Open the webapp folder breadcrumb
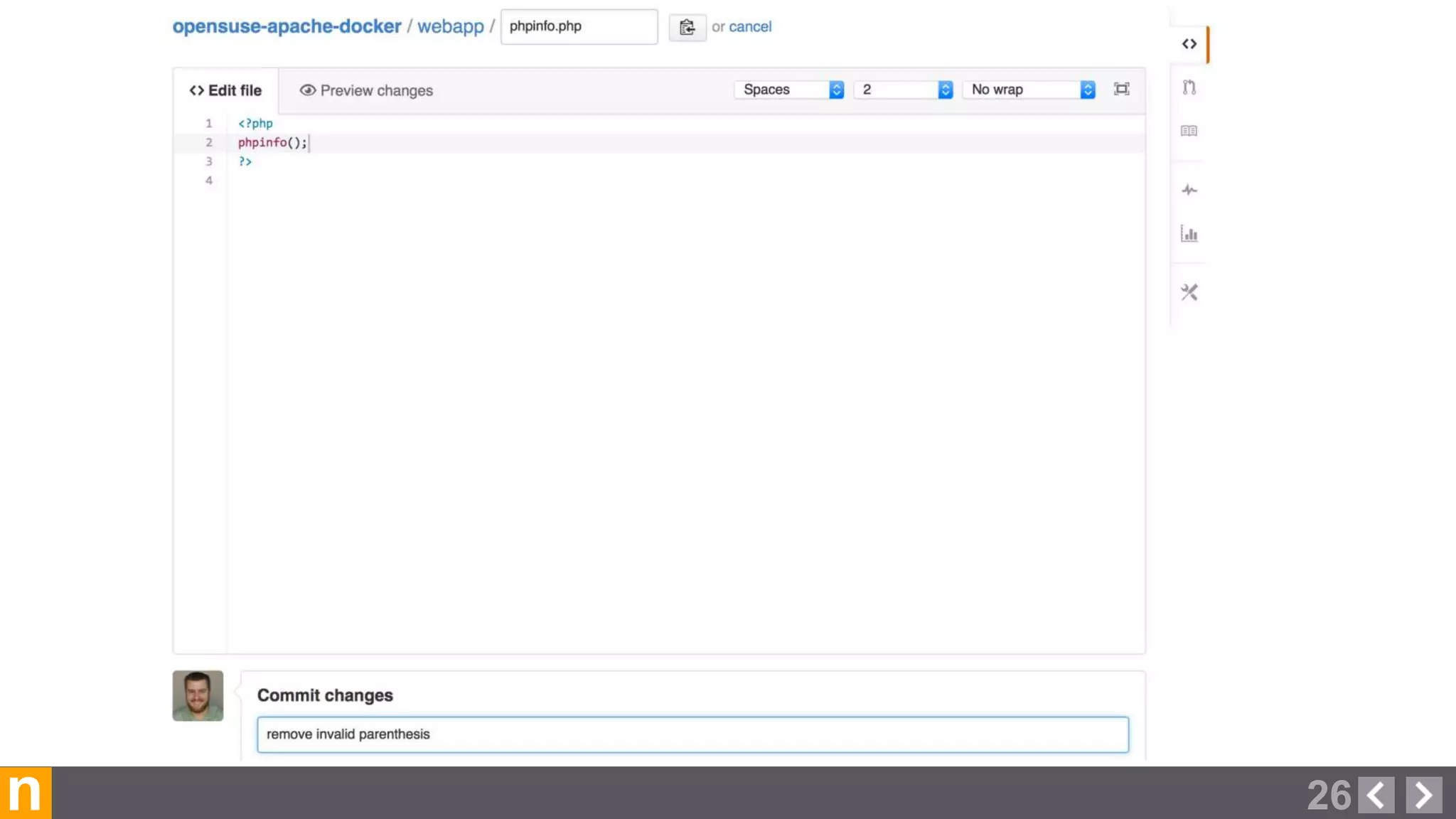The width and height of the screenshot is (1456, 819). [x=450, y=26]
